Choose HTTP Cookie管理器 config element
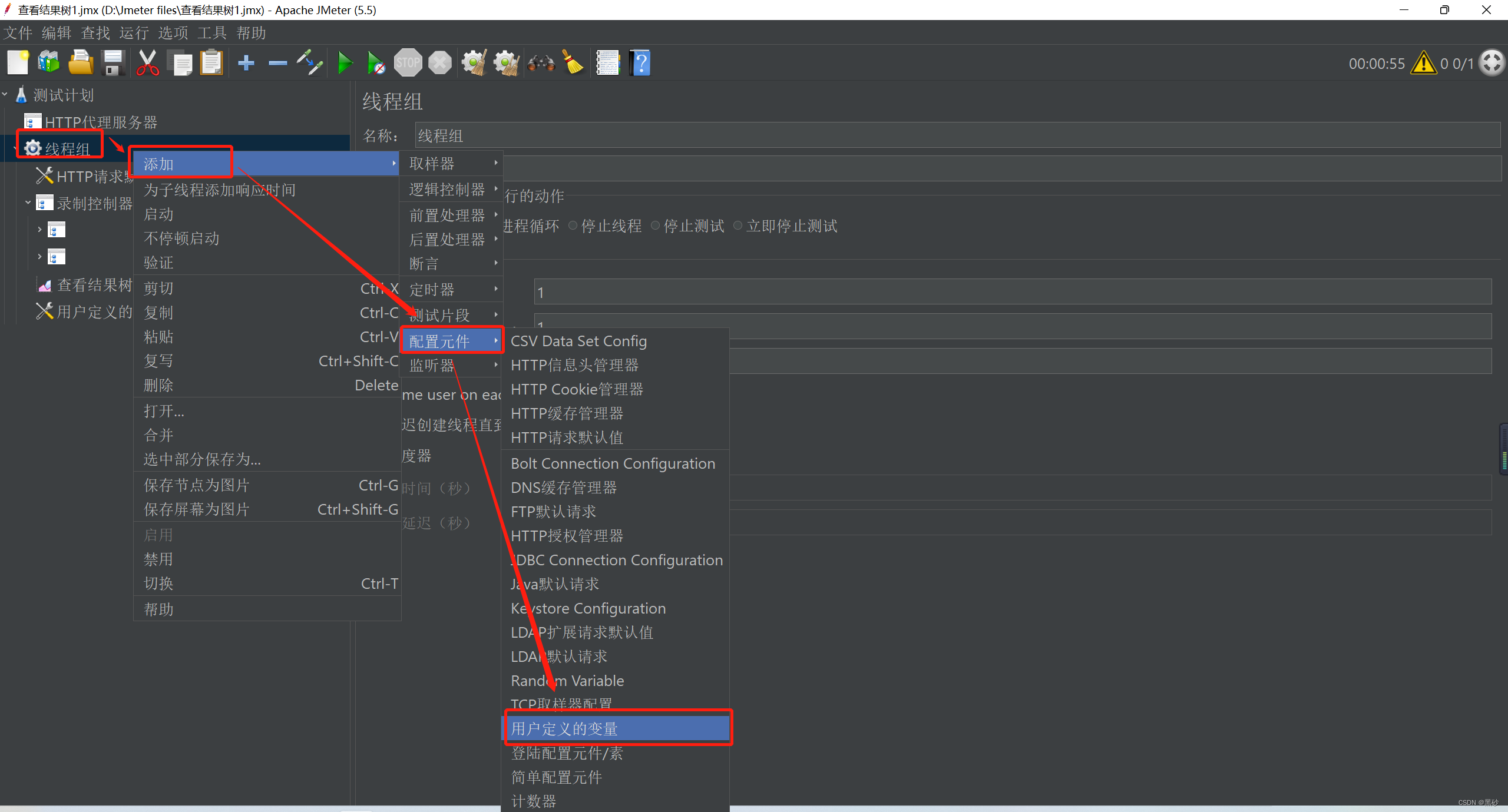Screen dimensions: 1508x812 coord(616,389)
